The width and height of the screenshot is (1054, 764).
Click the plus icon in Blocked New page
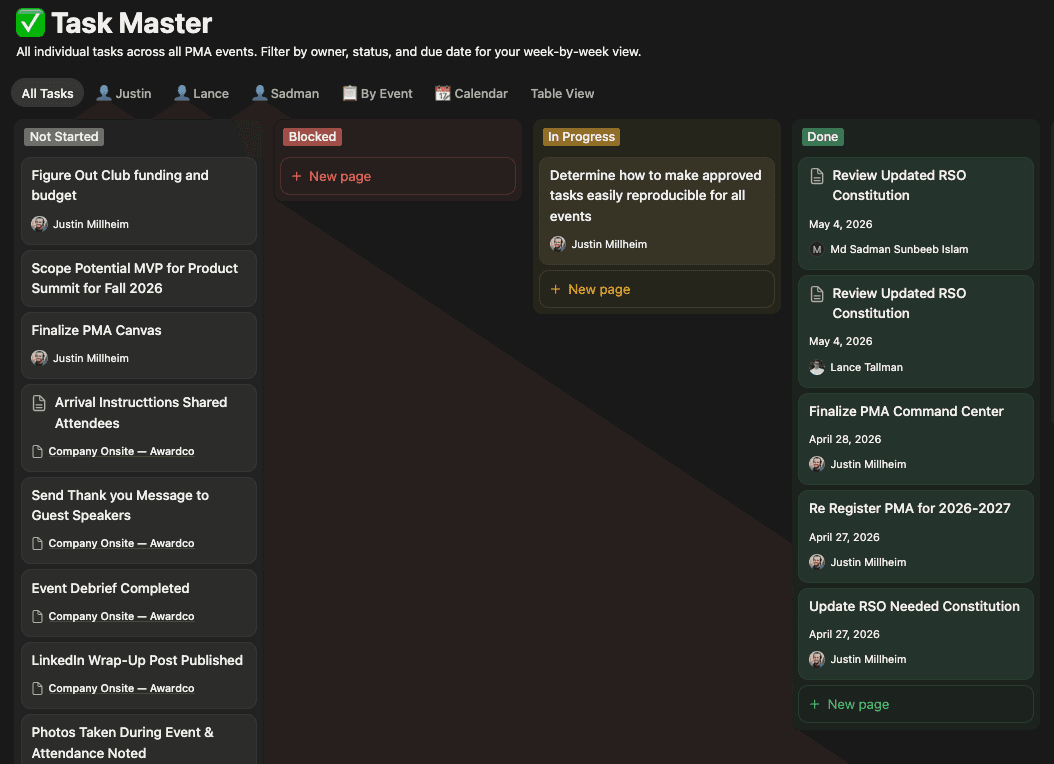coord(296,176)
